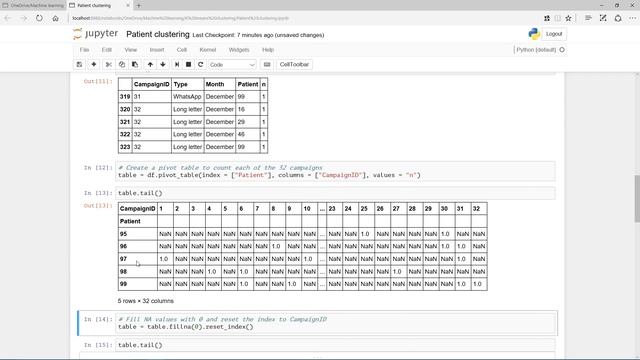Click the Python [default] kernel name
Viewport: 640px width, 360px height.
[536, 50]
